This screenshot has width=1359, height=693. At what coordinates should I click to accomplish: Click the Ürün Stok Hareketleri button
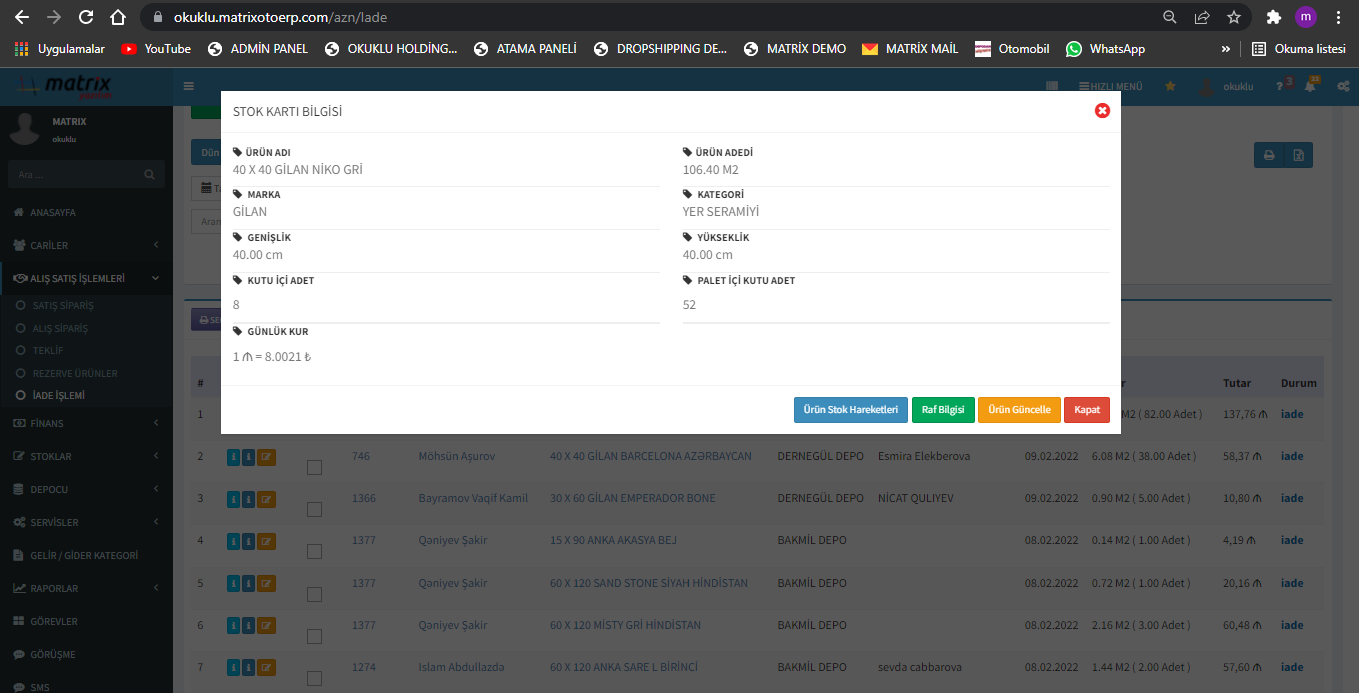pyautogui.click(x=850, y=410)
